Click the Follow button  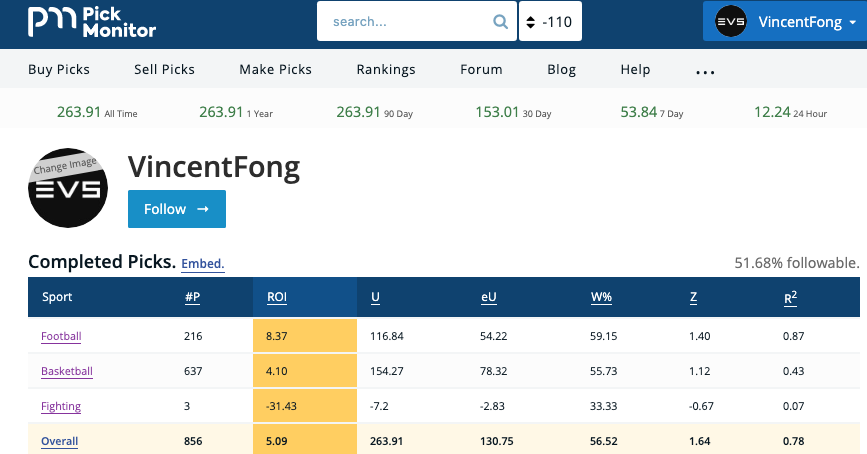[x=177, y=209]
